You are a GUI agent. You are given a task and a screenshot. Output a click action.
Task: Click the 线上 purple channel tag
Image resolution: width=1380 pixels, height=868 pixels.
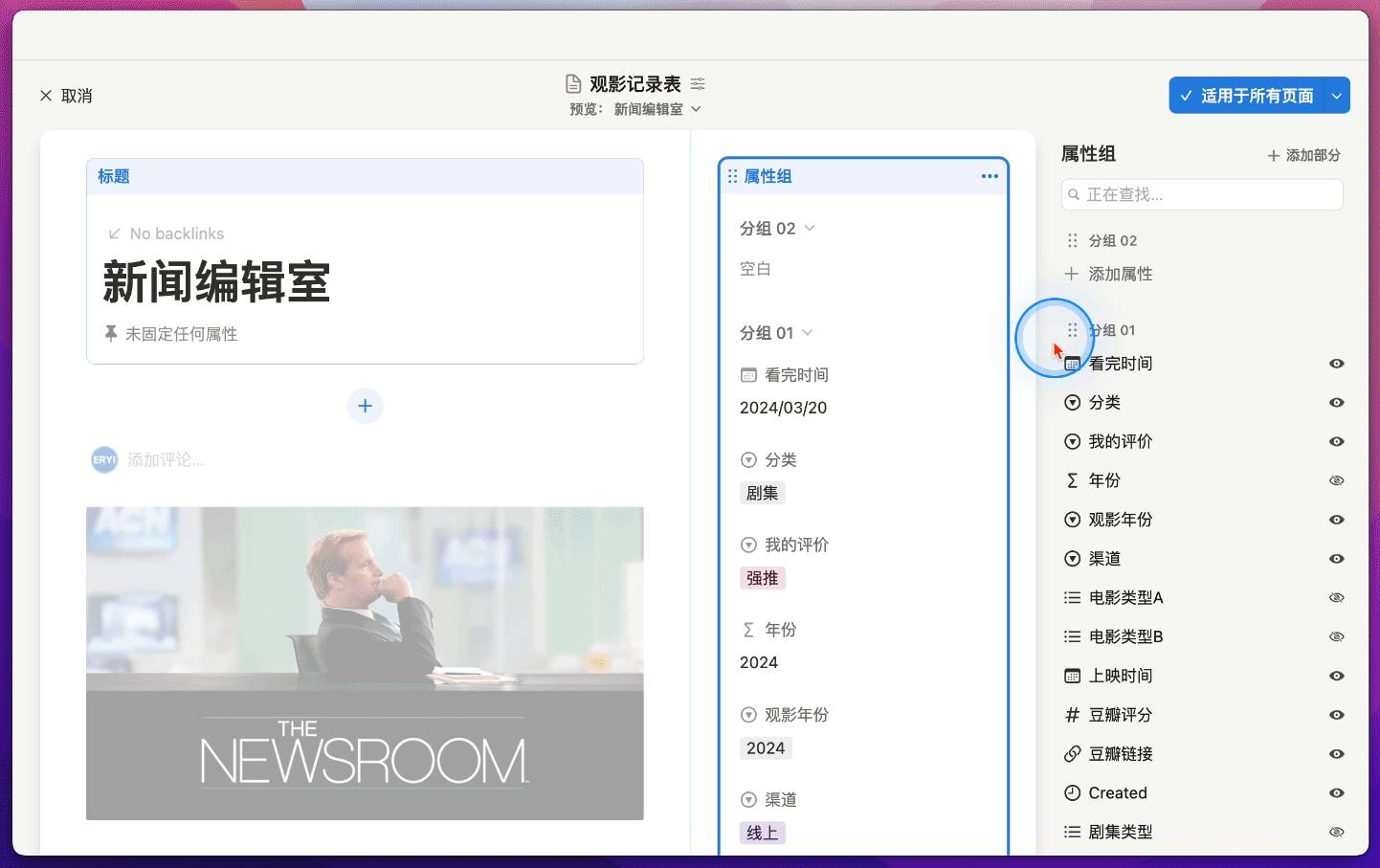point(763,833)
